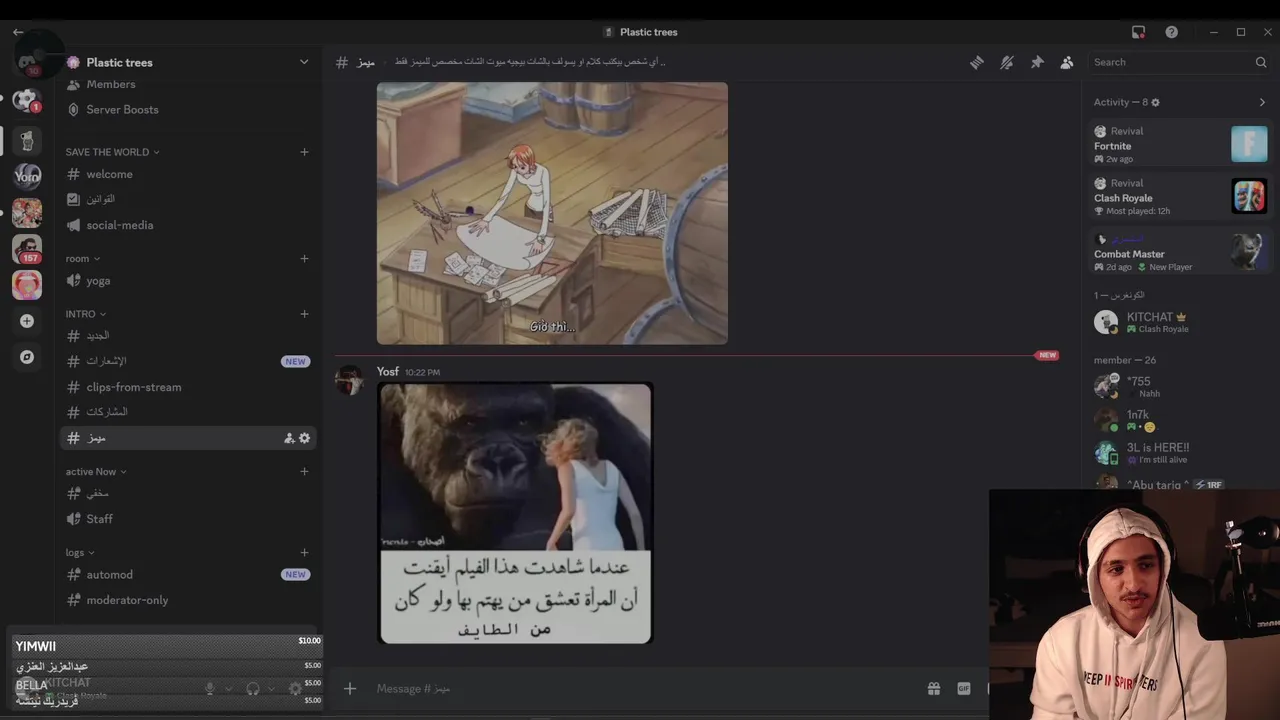Open the GIF picker button
The height and width of the screenshot is (720, 1280).
tap(963, 688)
